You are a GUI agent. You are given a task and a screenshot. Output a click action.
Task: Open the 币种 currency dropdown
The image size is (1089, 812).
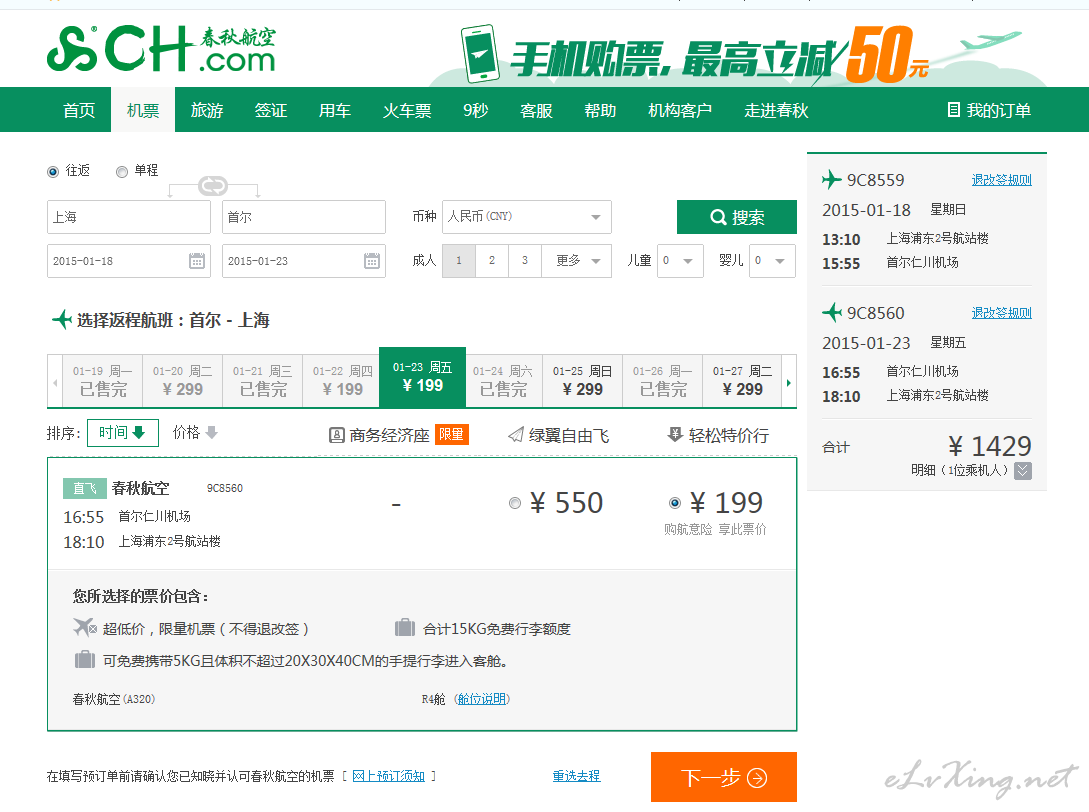tap(526, 217)
